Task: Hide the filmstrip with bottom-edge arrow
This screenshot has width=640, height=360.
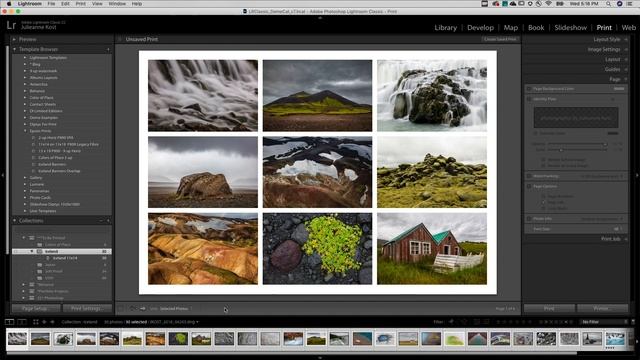Action: pyautogui.click(x=320, y=358)
